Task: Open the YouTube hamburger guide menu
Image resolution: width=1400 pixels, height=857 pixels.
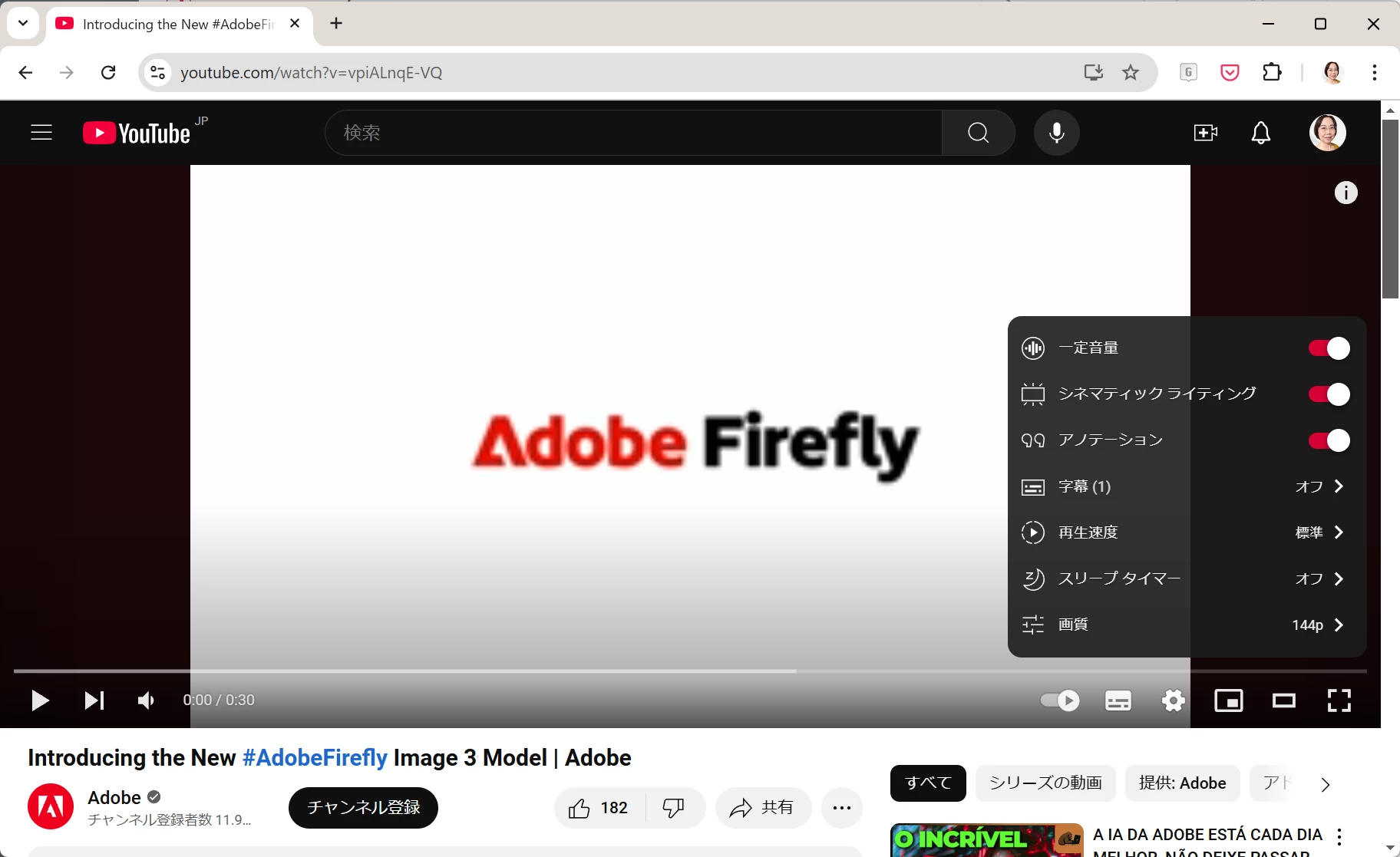Action: [x=41, y=133]
